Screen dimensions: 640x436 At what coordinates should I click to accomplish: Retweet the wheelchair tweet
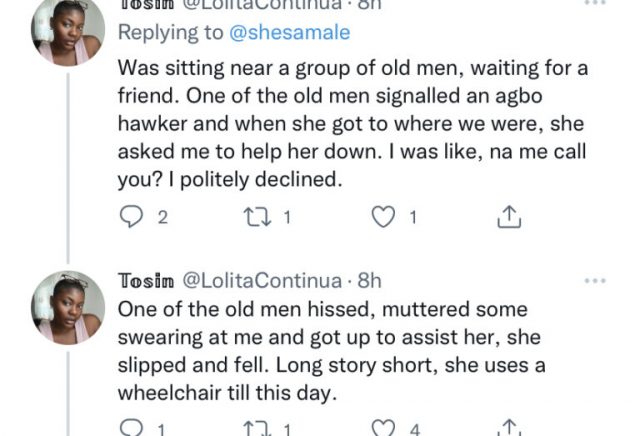click(x=258, y=429)
